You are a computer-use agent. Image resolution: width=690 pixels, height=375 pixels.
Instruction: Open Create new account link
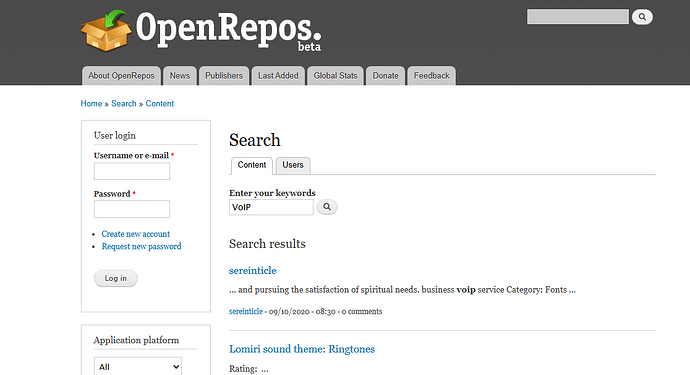(x=136, y=234)
